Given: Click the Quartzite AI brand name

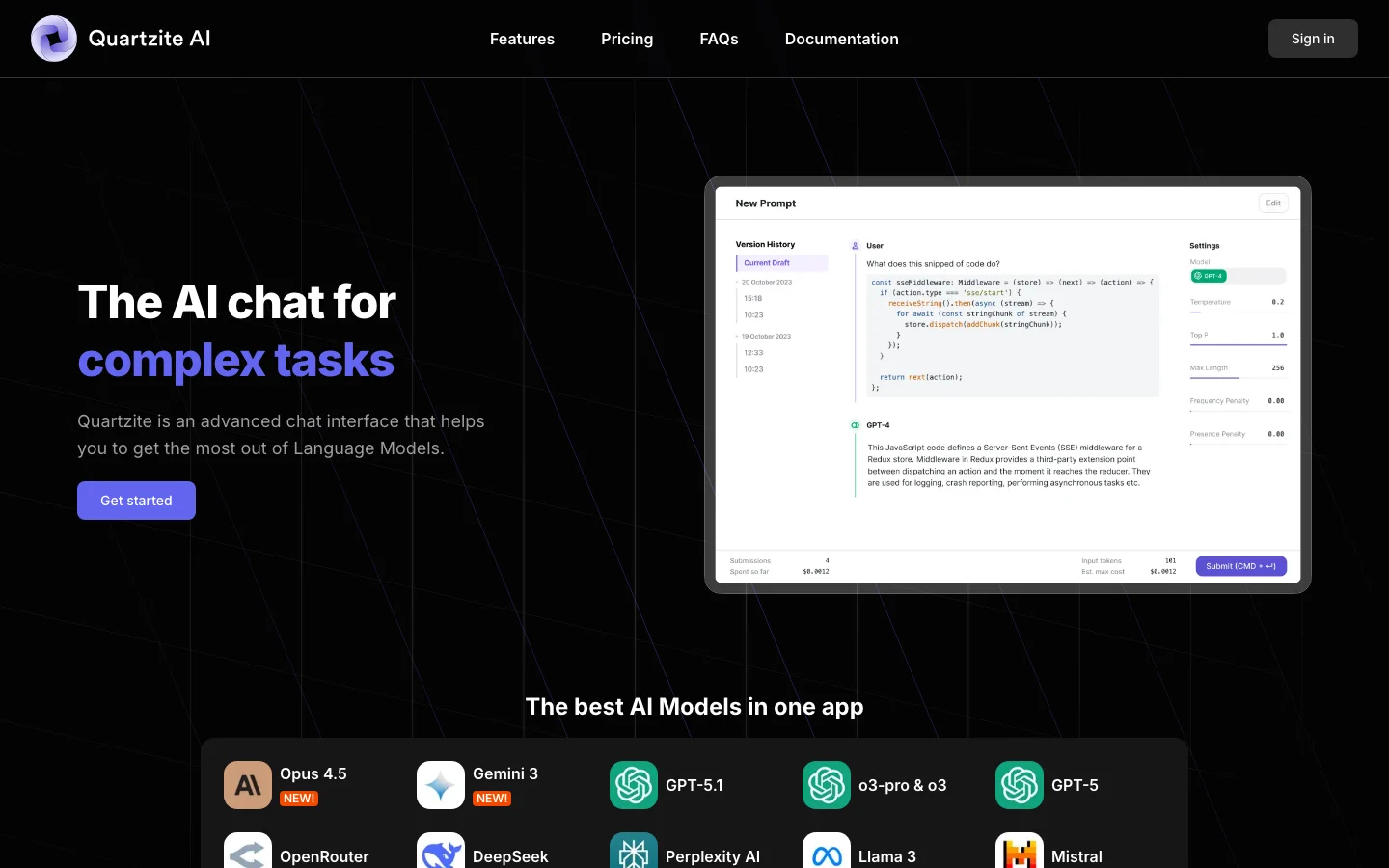Looking at the screenshot, I should point(150,39).
